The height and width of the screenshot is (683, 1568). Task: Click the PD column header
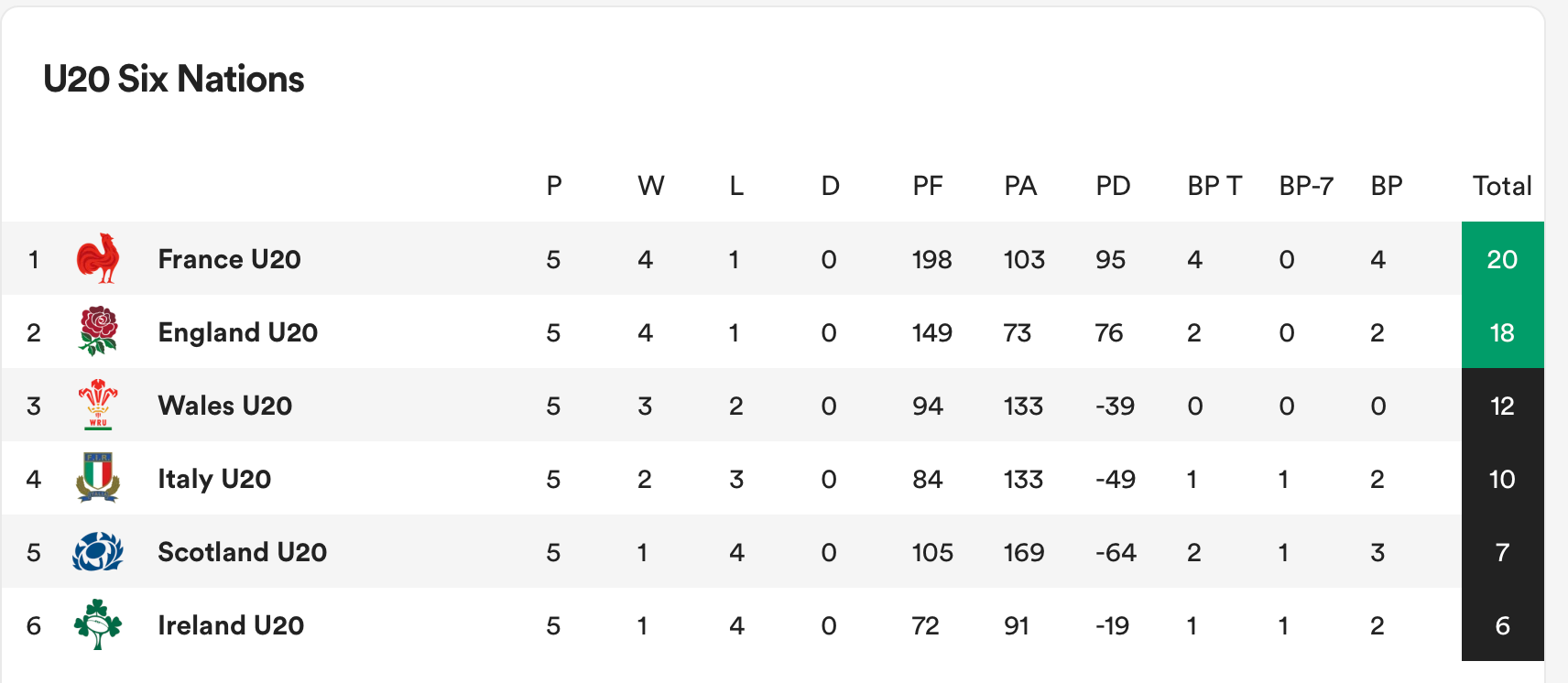[x=1113, y=186]
